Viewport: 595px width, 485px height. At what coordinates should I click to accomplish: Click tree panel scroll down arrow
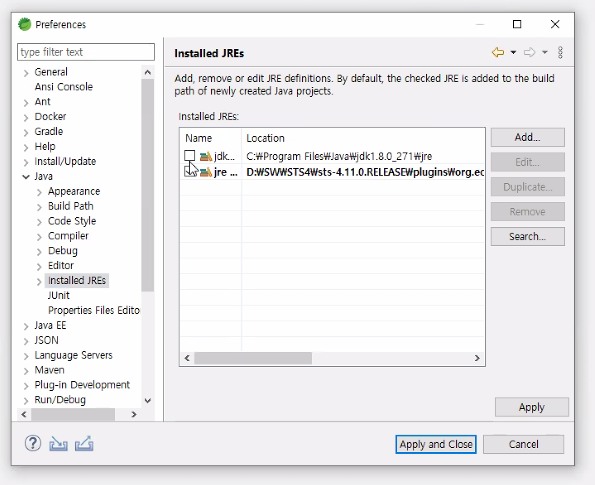click(x=148, y=400)
